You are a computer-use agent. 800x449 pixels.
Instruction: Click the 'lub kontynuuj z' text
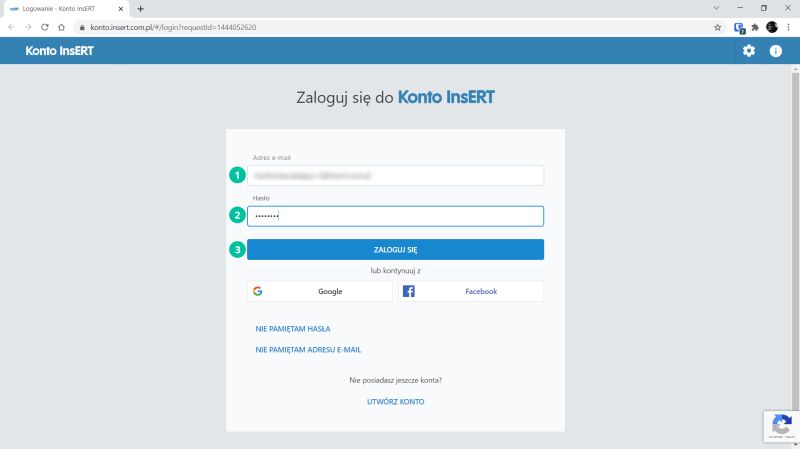(395, 271)
